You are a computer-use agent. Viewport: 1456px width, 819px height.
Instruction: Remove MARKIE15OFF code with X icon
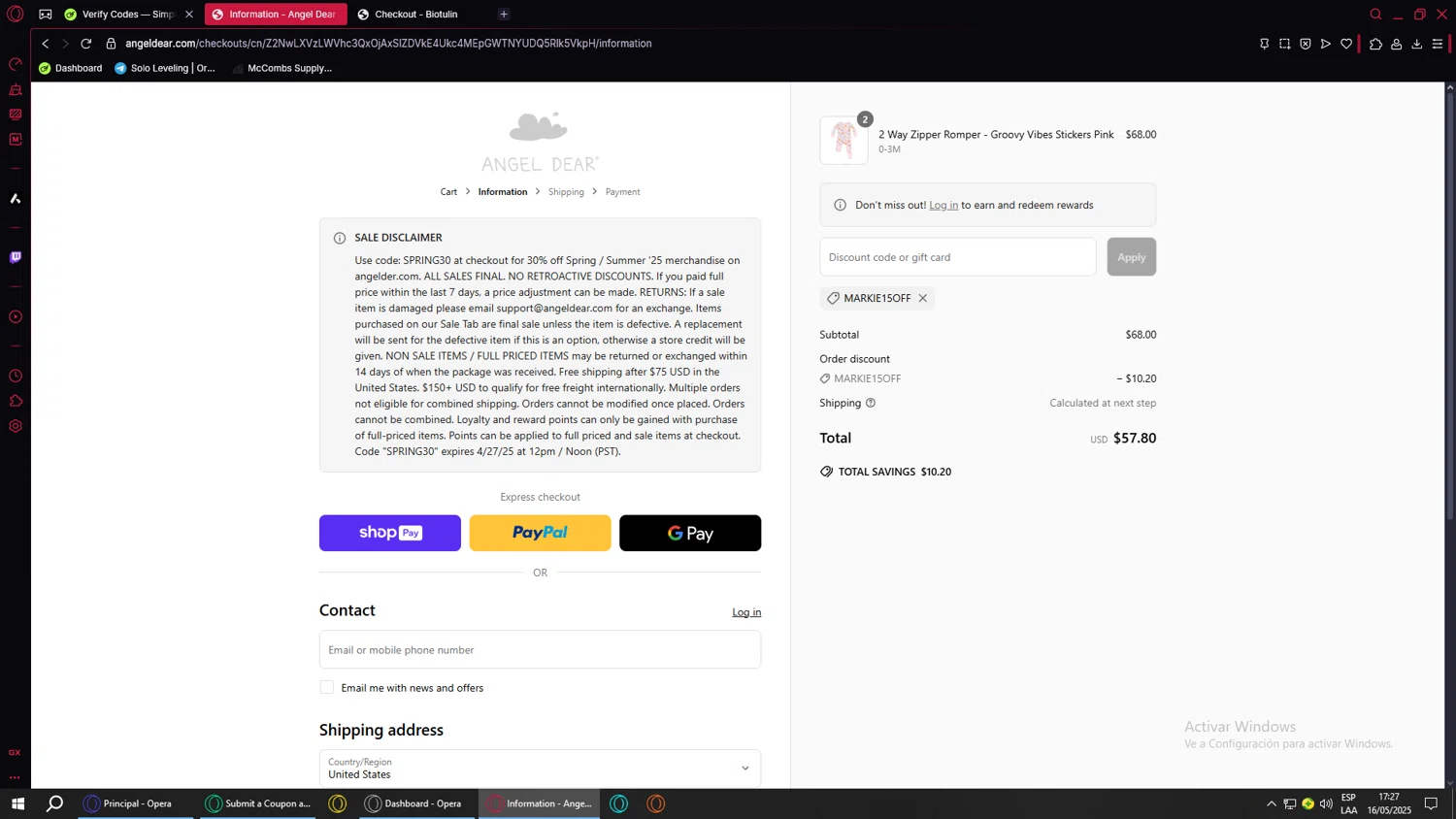coord(923,298)
